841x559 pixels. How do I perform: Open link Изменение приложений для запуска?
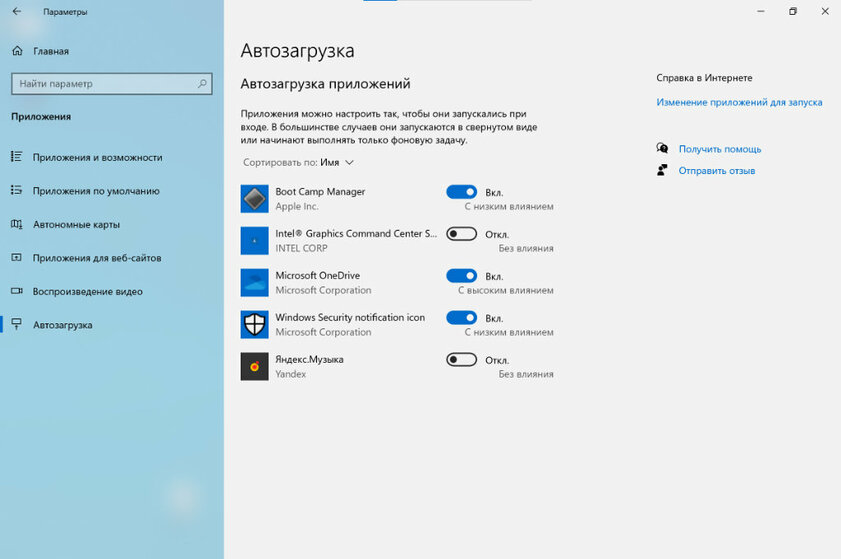[739, 102]
